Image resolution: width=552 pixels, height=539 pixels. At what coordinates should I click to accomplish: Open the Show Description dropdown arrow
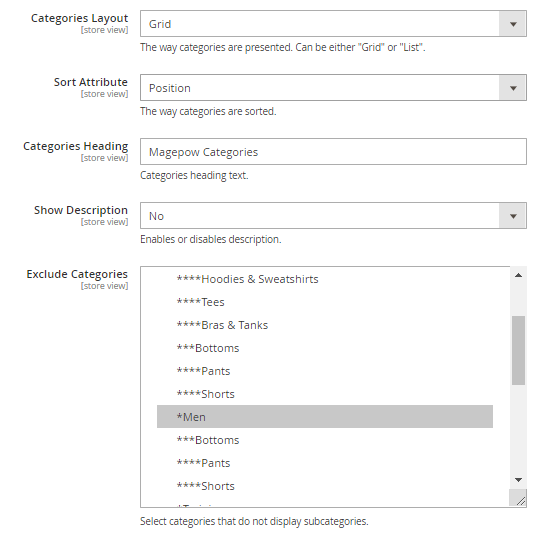pos(513,216)
